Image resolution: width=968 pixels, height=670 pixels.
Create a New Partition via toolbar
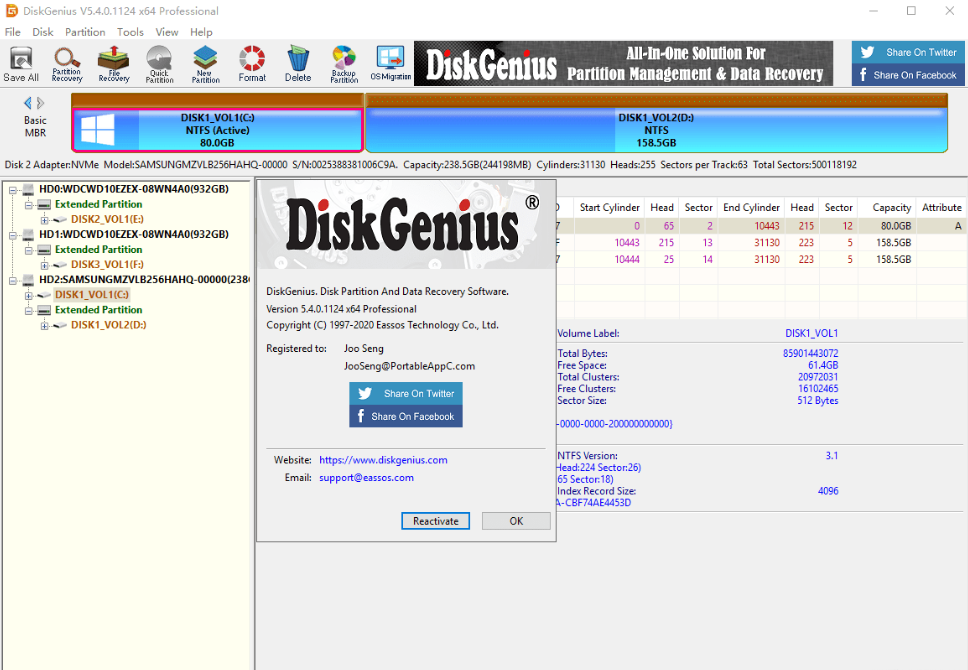tap(205, 64)
